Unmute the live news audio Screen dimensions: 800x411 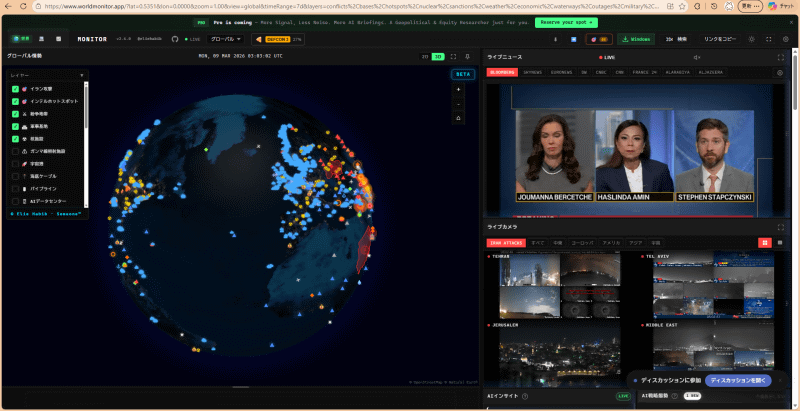(x=697, y=58)
